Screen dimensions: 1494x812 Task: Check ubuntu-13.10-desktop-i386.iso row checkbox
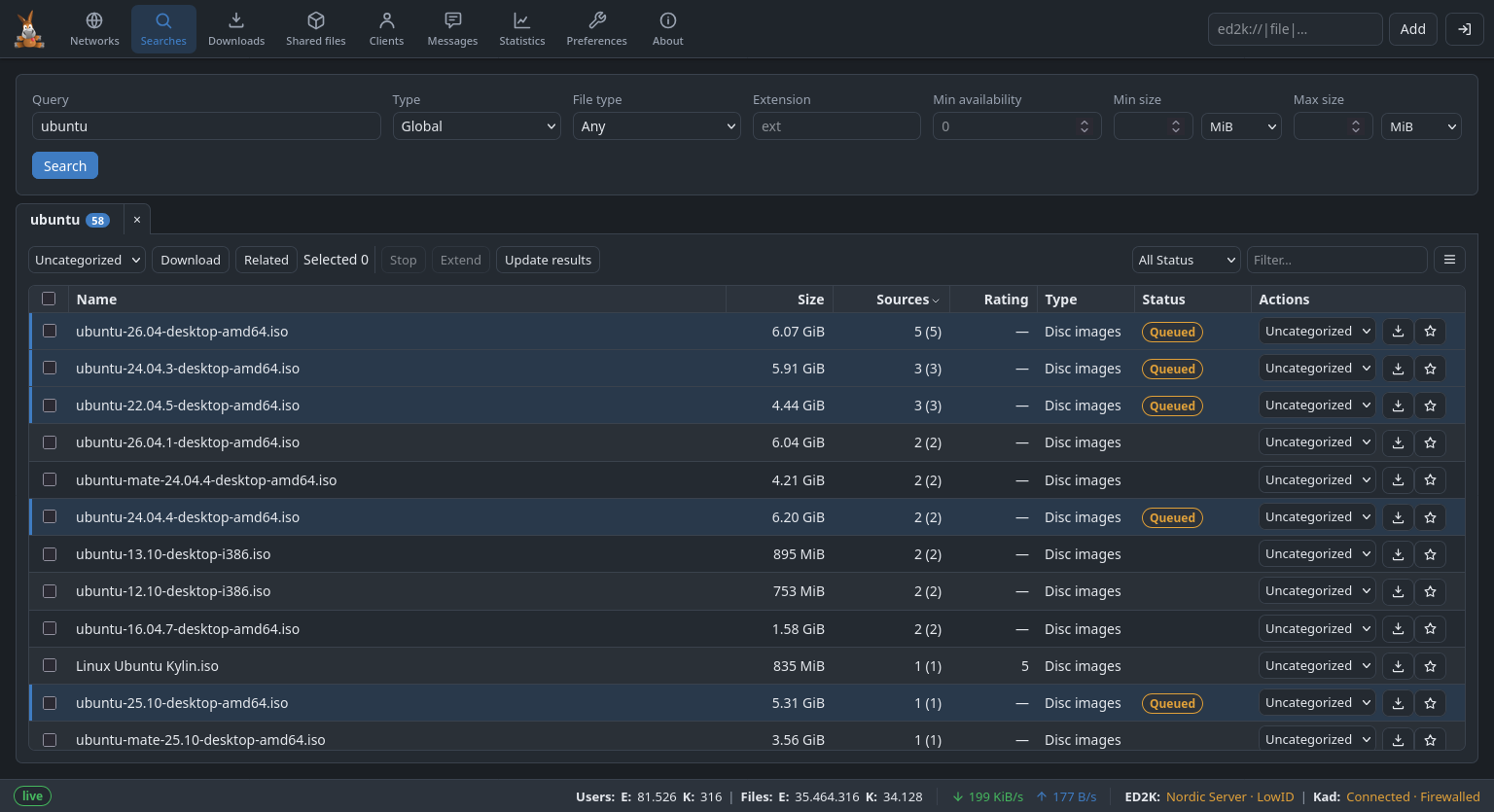[x=50, y=554]
